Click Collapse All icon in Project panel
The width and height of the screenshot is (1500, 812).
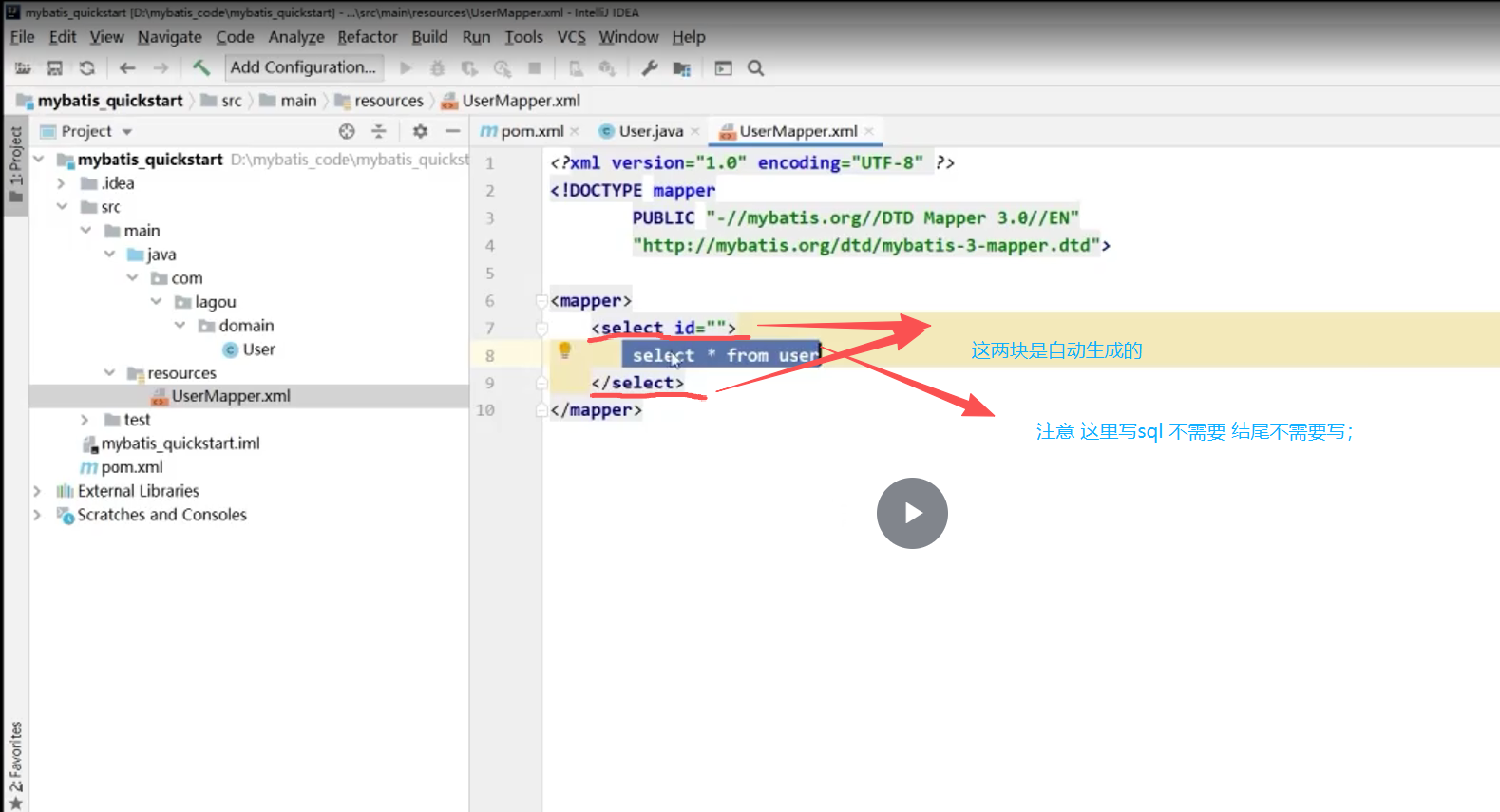[379, 131]
